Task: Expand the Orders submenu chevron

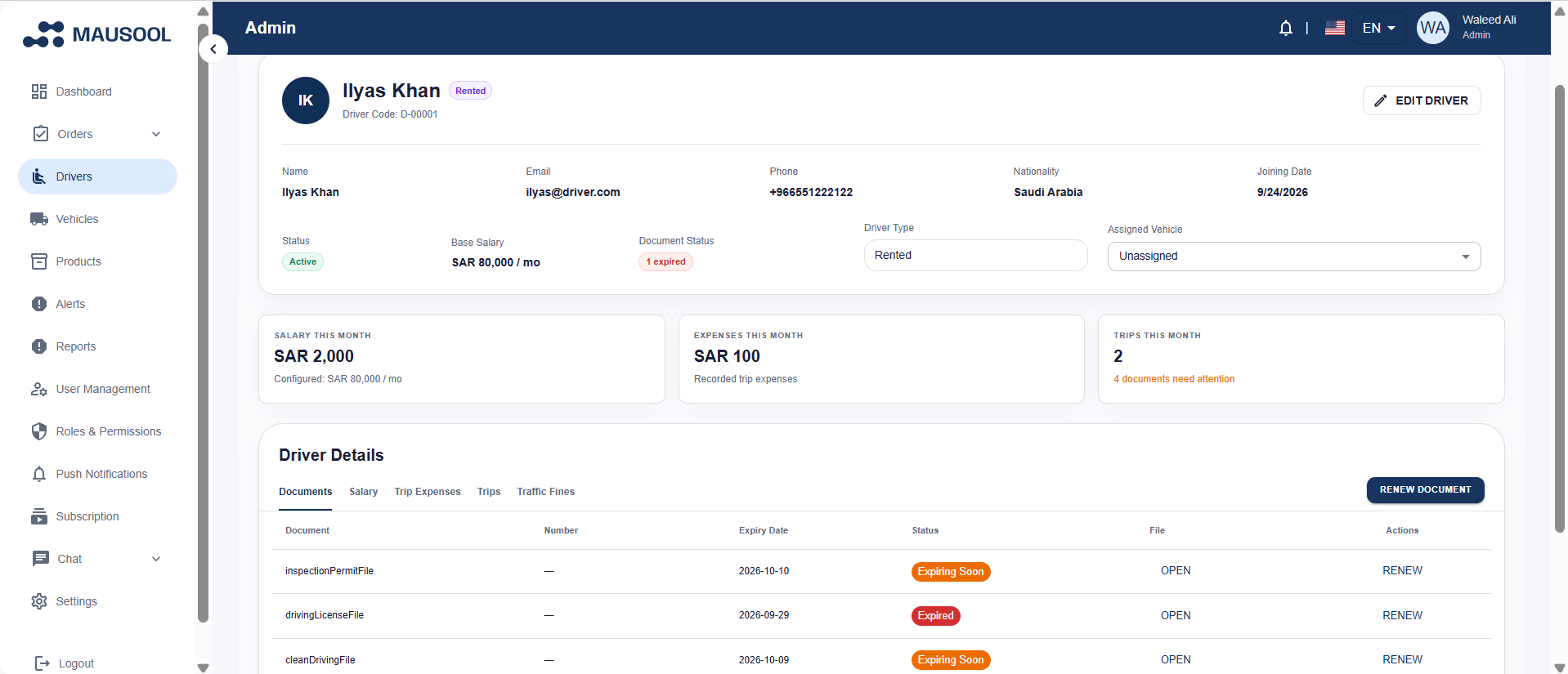Action: (x=156, y=134)
